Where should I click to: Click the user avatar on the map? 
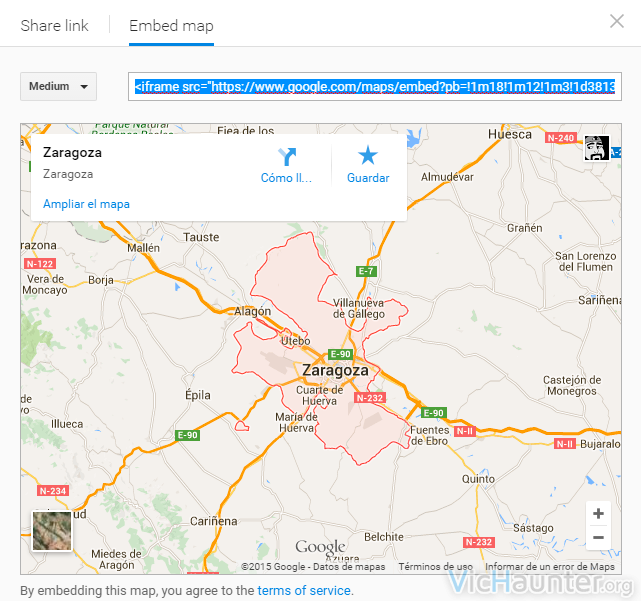596,148
